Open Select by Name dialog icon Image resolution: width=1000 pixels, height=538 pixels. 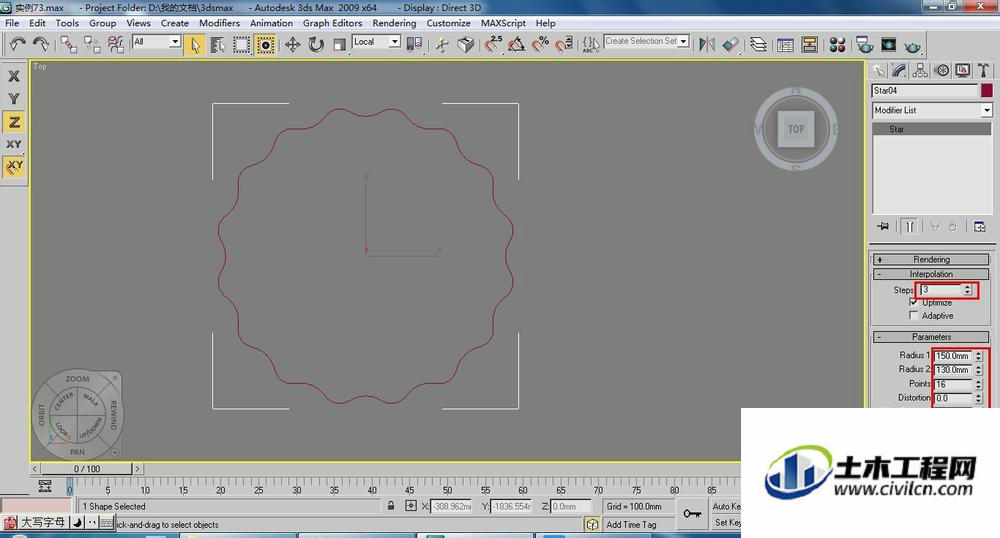(217, 45)
